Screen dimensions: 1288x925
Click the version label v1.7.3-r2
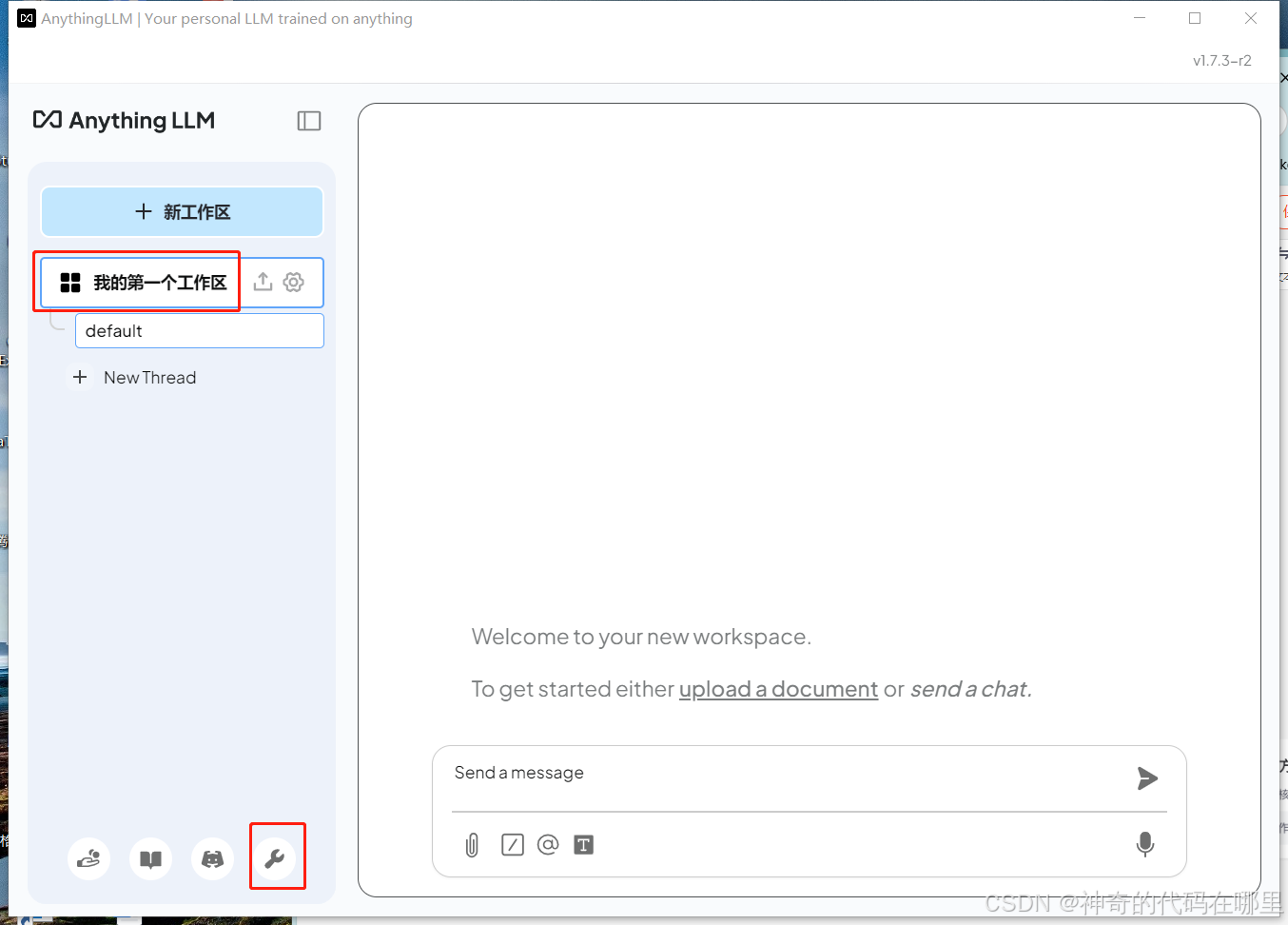tap(1222, 61)
